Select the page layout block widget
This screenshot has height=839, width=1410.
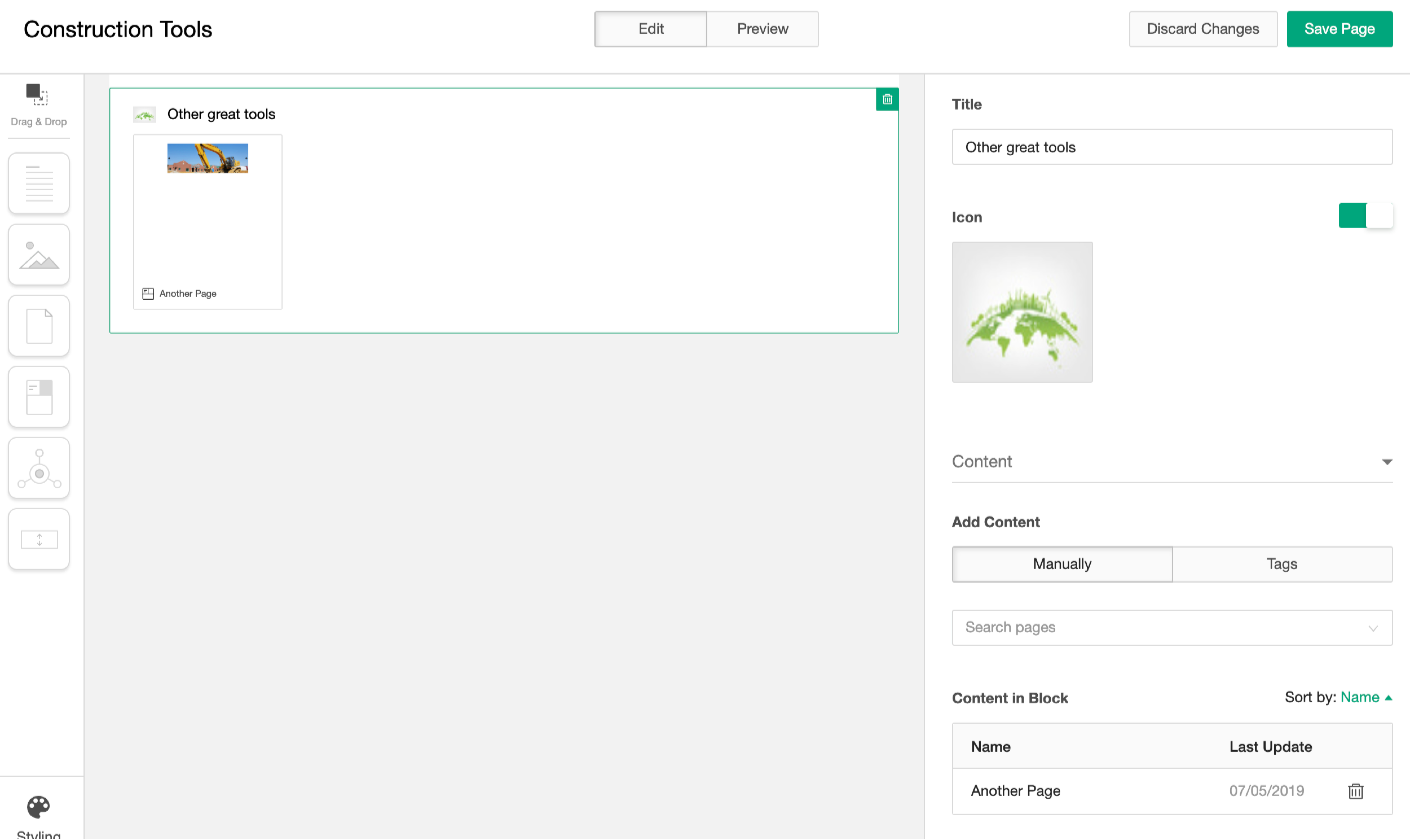pyautogui.click(x=39, y=397)
